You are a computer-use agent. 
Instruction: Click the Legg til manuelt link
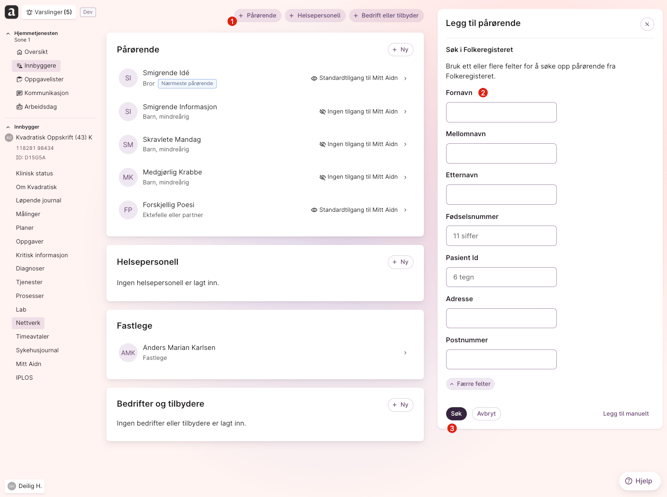[625, 414]
